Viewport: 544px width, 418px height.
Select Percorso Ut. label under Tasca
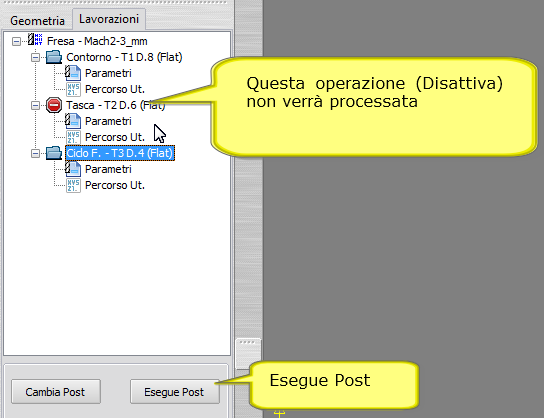[x=114, y=137]
